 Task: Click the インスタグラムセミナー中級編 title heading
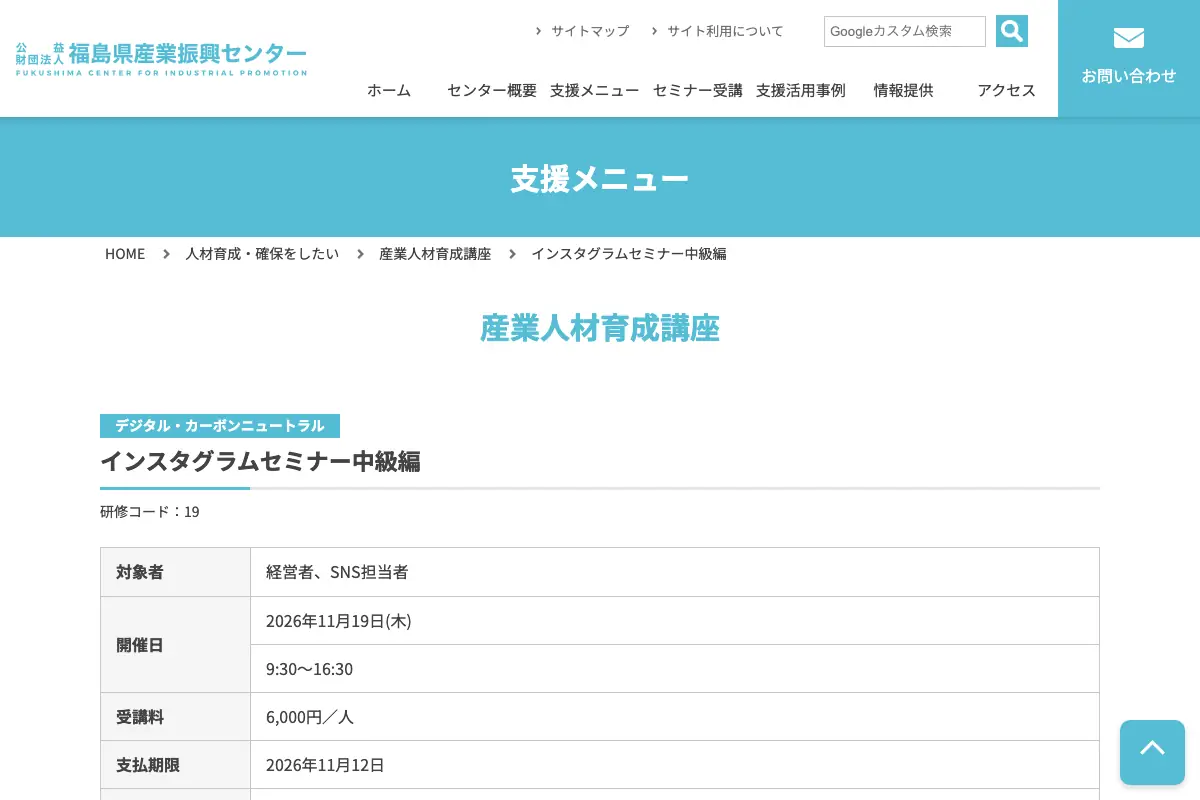pos(260,461)
